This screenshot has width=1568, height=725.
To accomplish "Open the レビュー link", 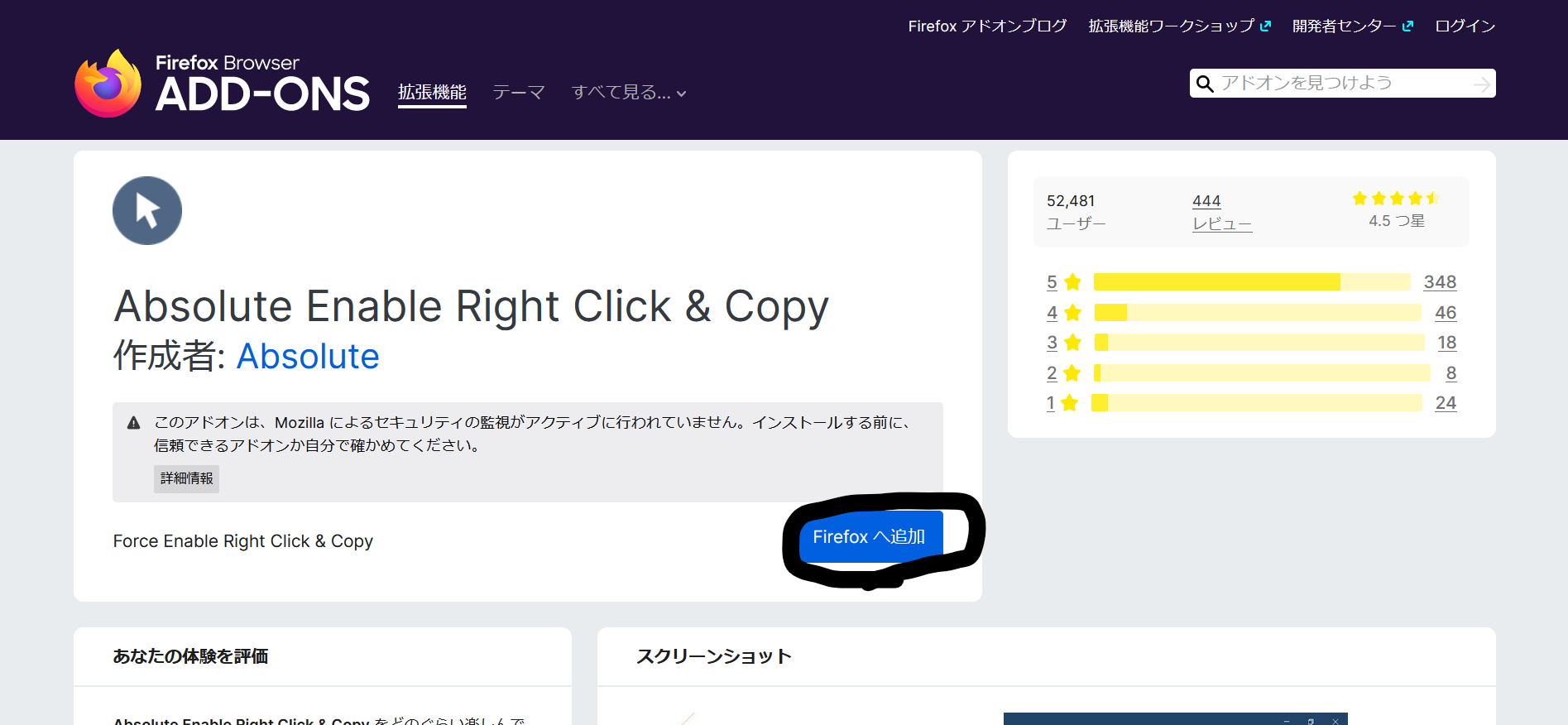I will pos(1222,223).
